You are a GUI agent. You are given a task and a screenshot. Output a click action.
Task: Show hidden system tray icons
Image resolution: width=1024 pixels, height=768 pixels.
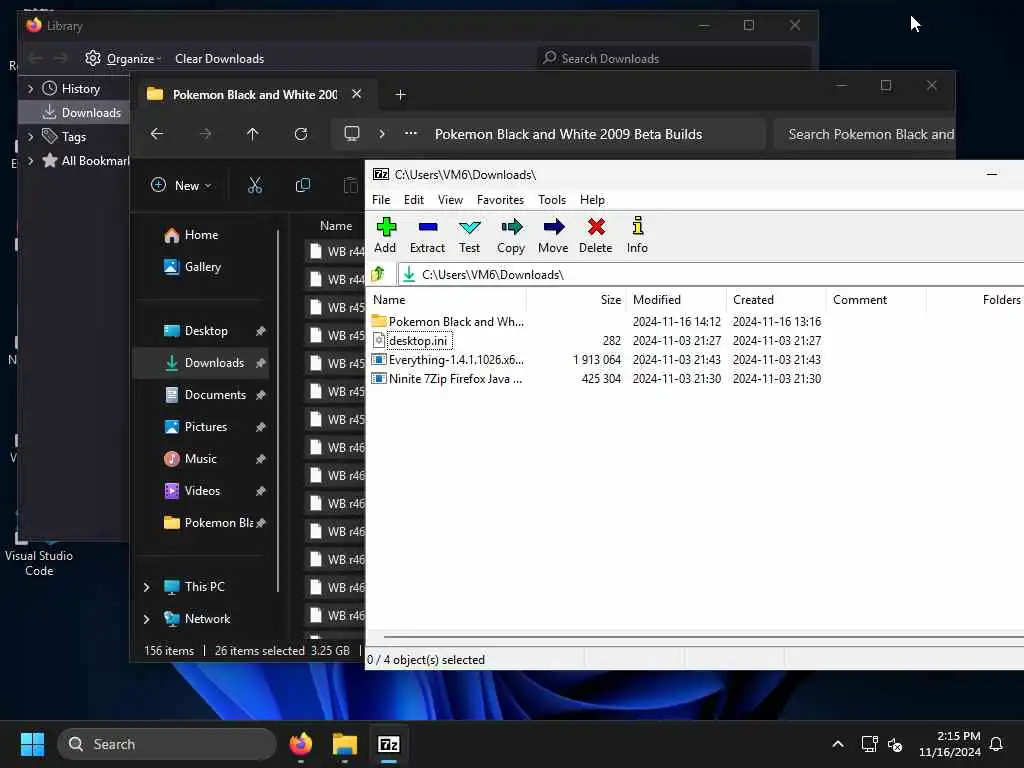838,744
